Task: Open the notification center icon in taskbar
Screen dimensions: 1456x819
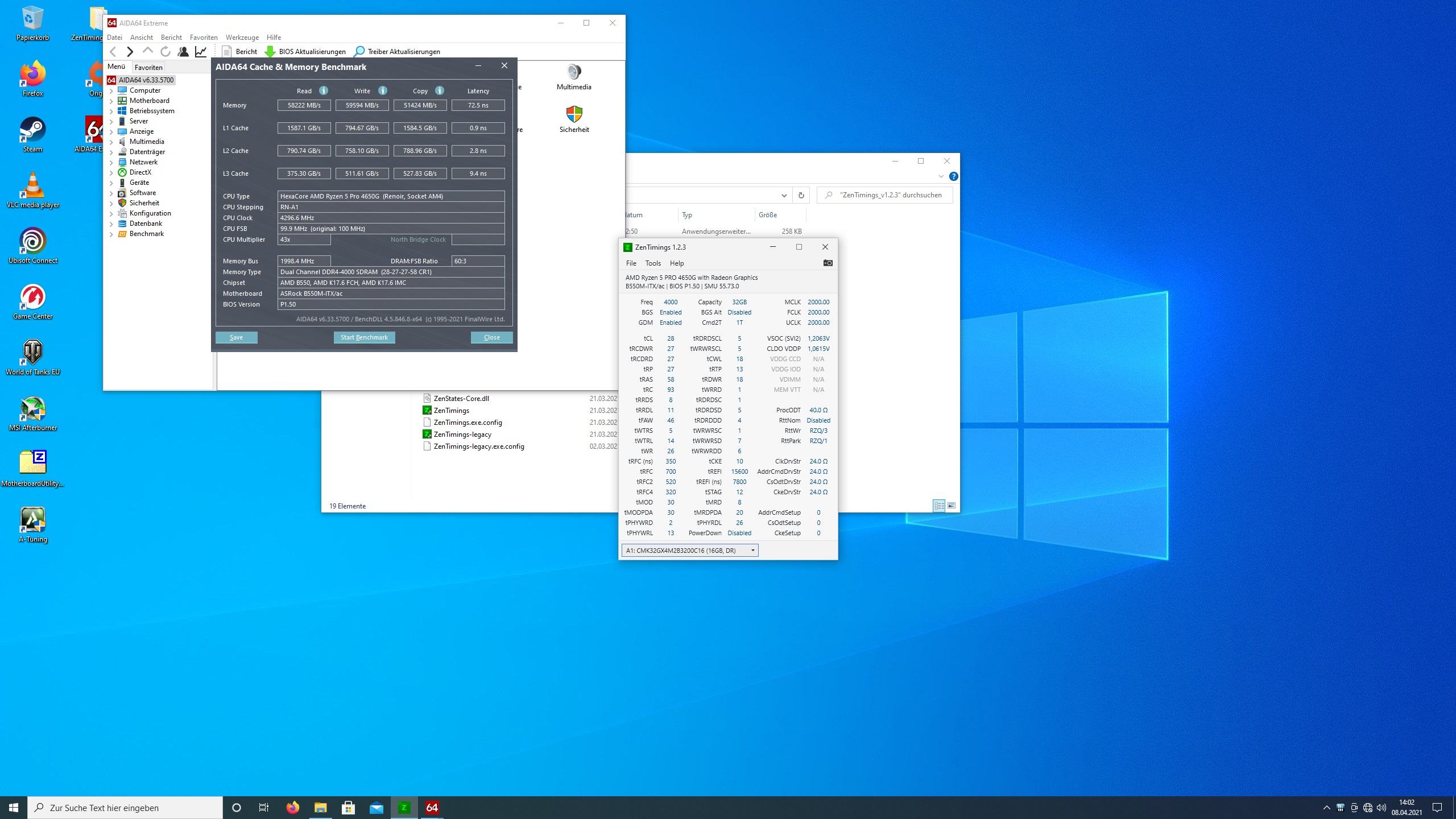Action: pos(1437,808)
